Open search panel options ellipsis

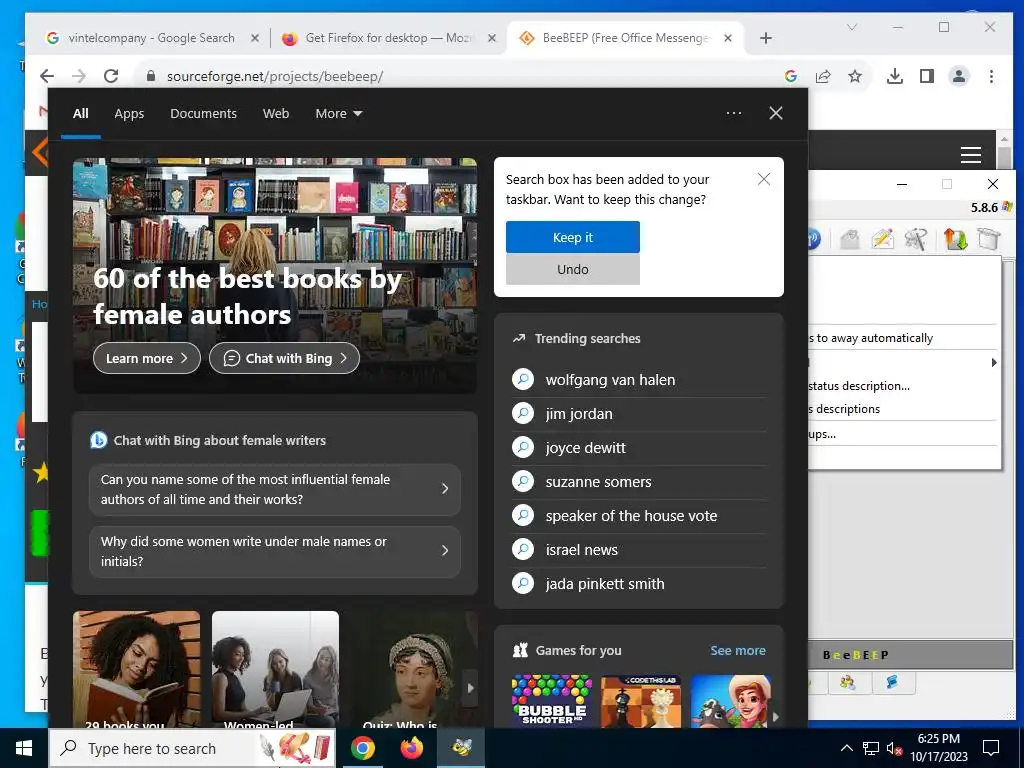[734, 113]
